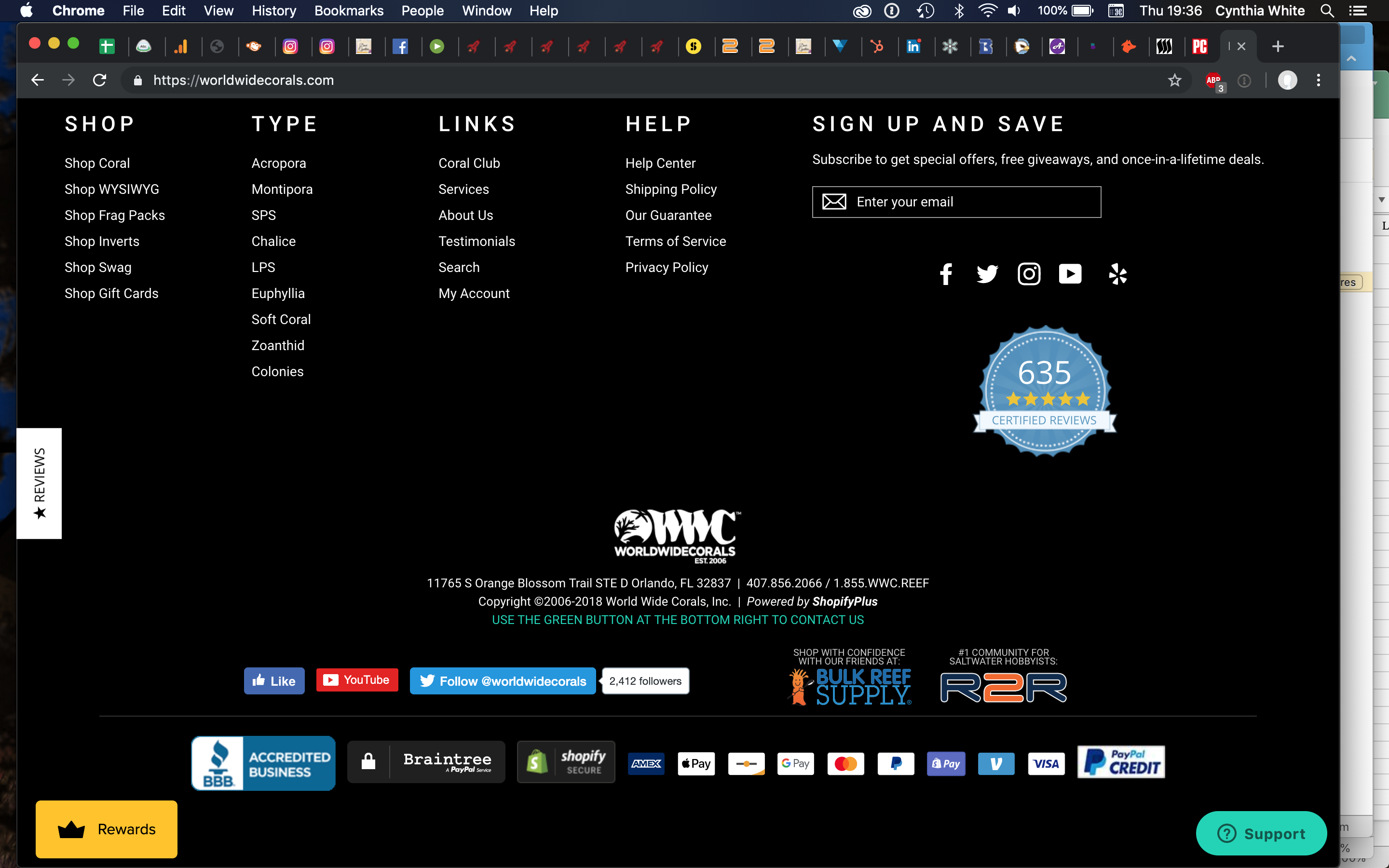Click the My Account link
This screenshot has width=1389, height=868.
pyautogui.click(x=474, y=293)
